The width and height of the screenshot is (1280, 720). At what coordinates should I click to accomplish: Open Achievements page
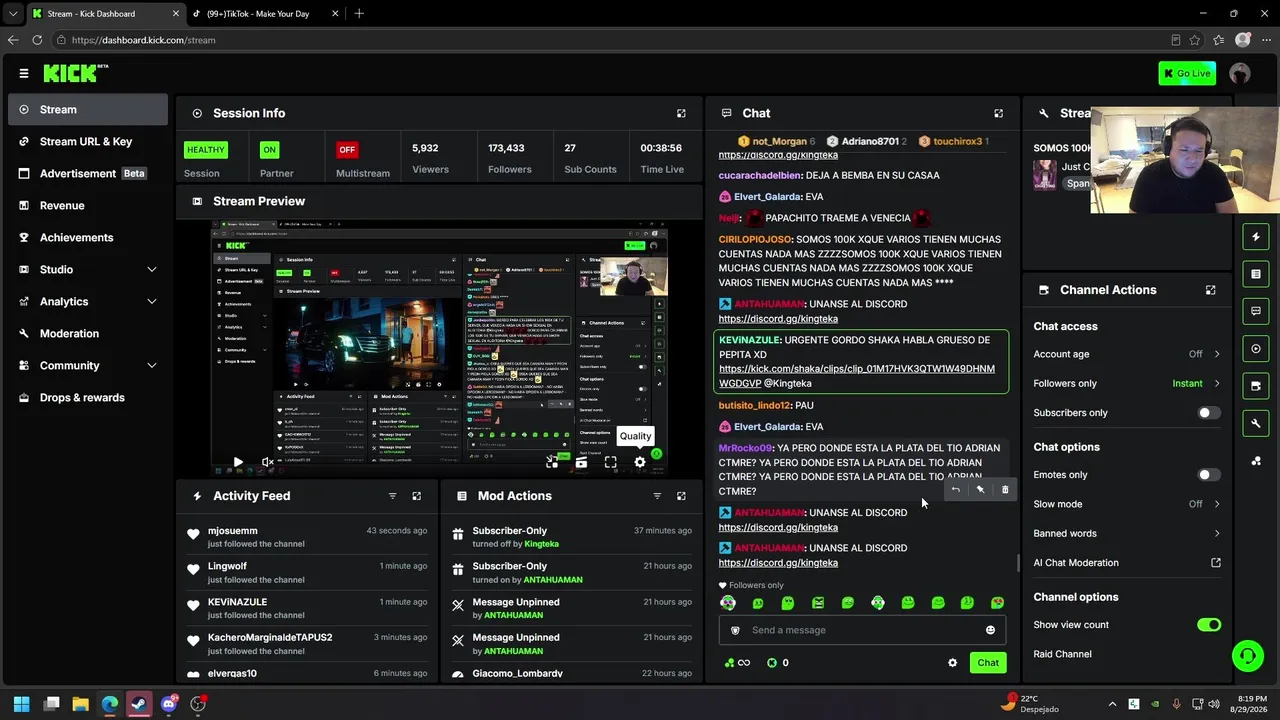tap(88, 238)
